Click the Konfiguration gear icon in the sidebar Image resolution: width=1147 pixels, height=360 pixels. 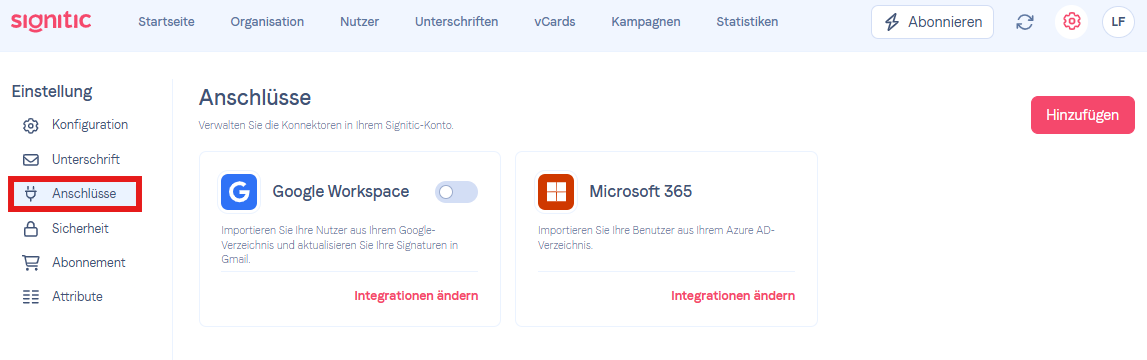[x=31, y=126]
